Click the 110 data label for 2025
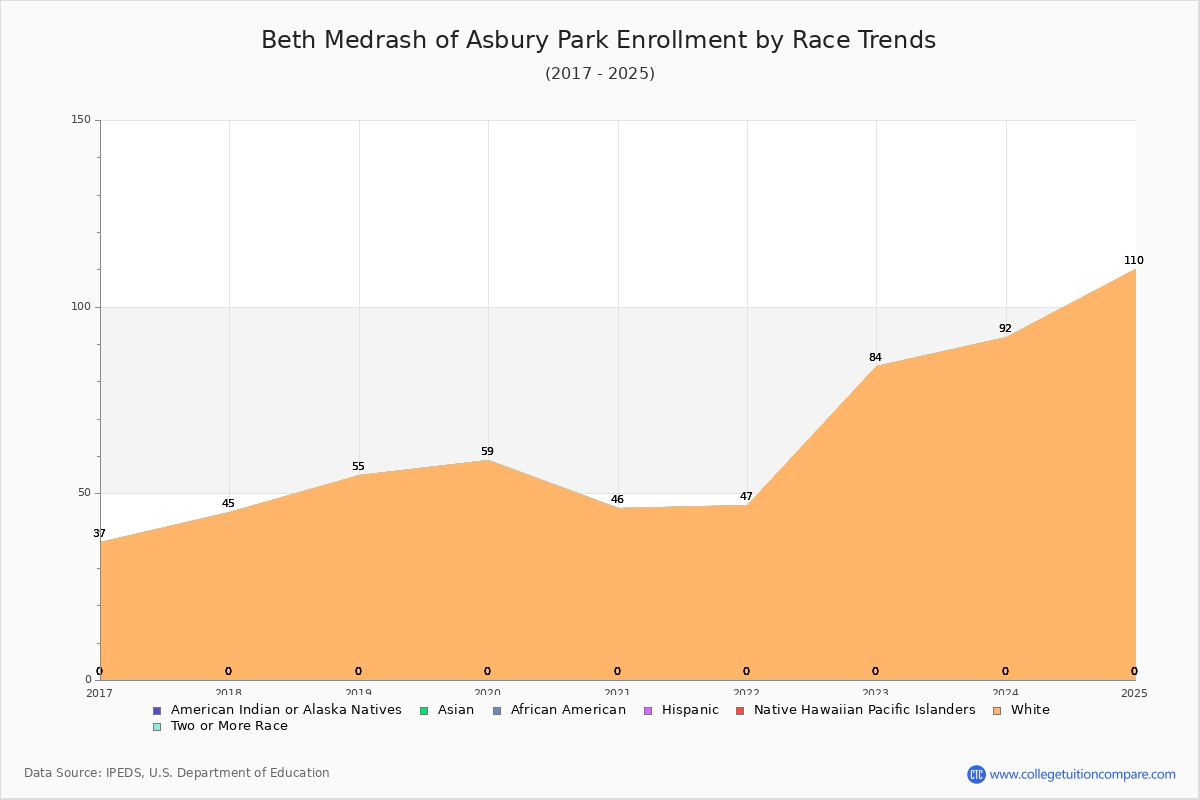The width and height of the screenshot is (1200, 800). pyautogui.click(x=1133, y=261)
